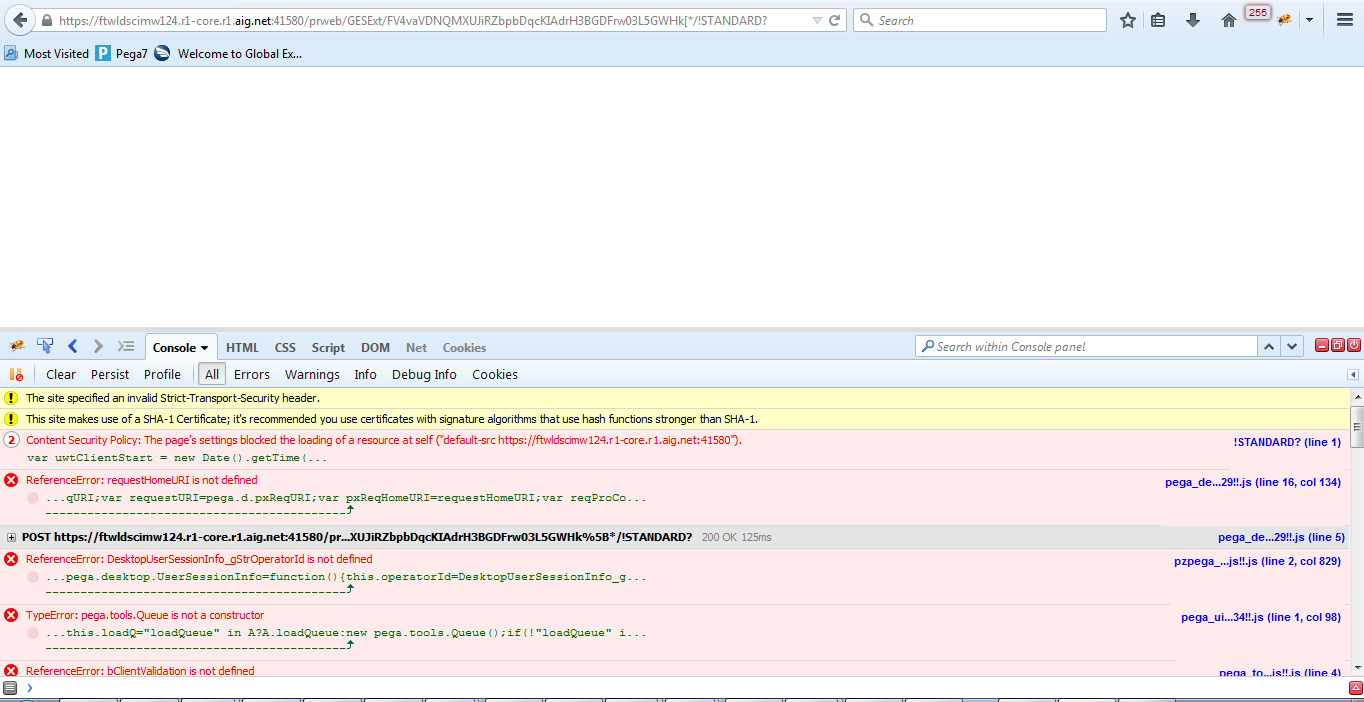
Task: Filter console to Cookies messages
Action: click(495, 374)
